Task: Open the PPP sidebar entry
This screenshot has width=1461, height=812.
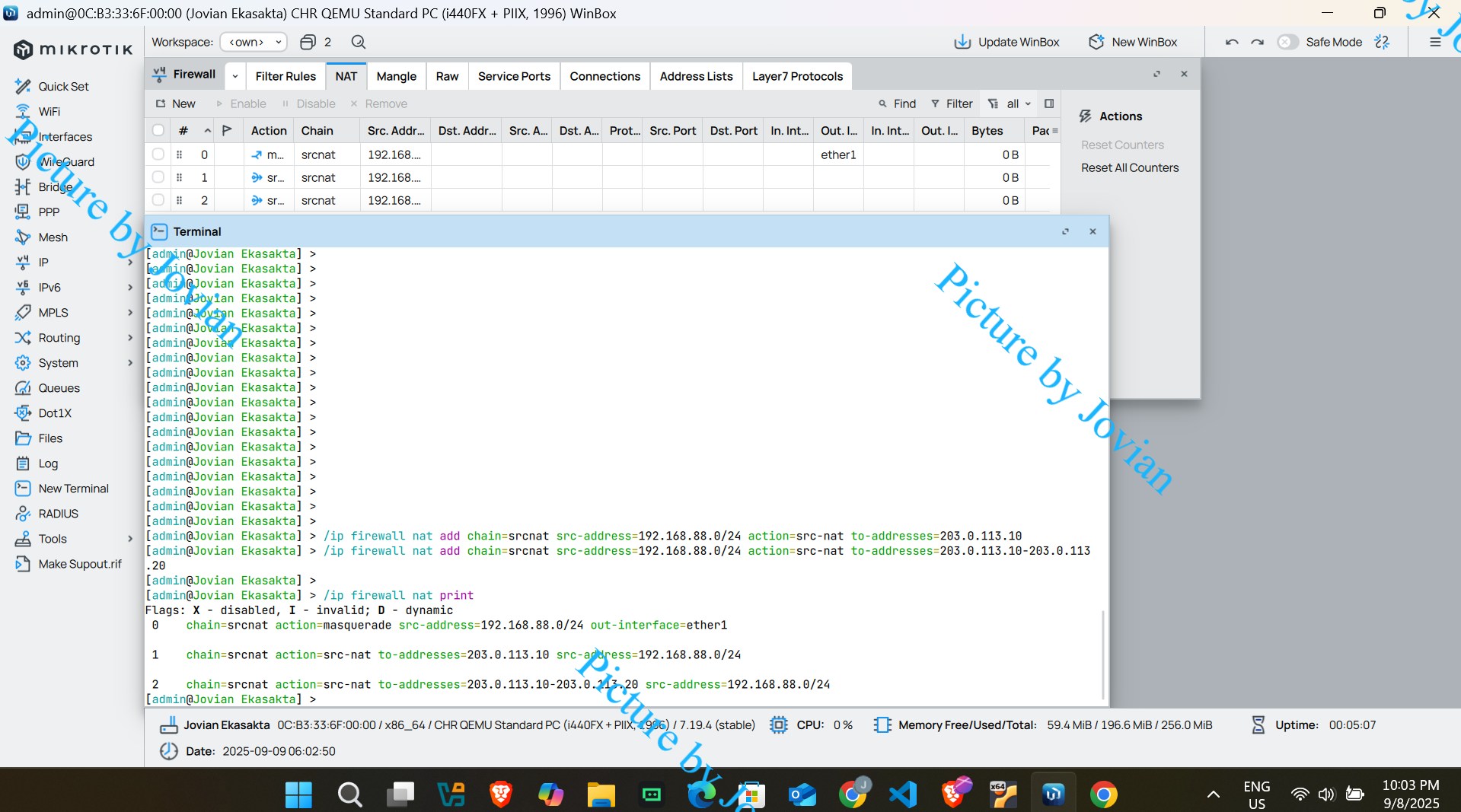Action: tap(49, 212)
